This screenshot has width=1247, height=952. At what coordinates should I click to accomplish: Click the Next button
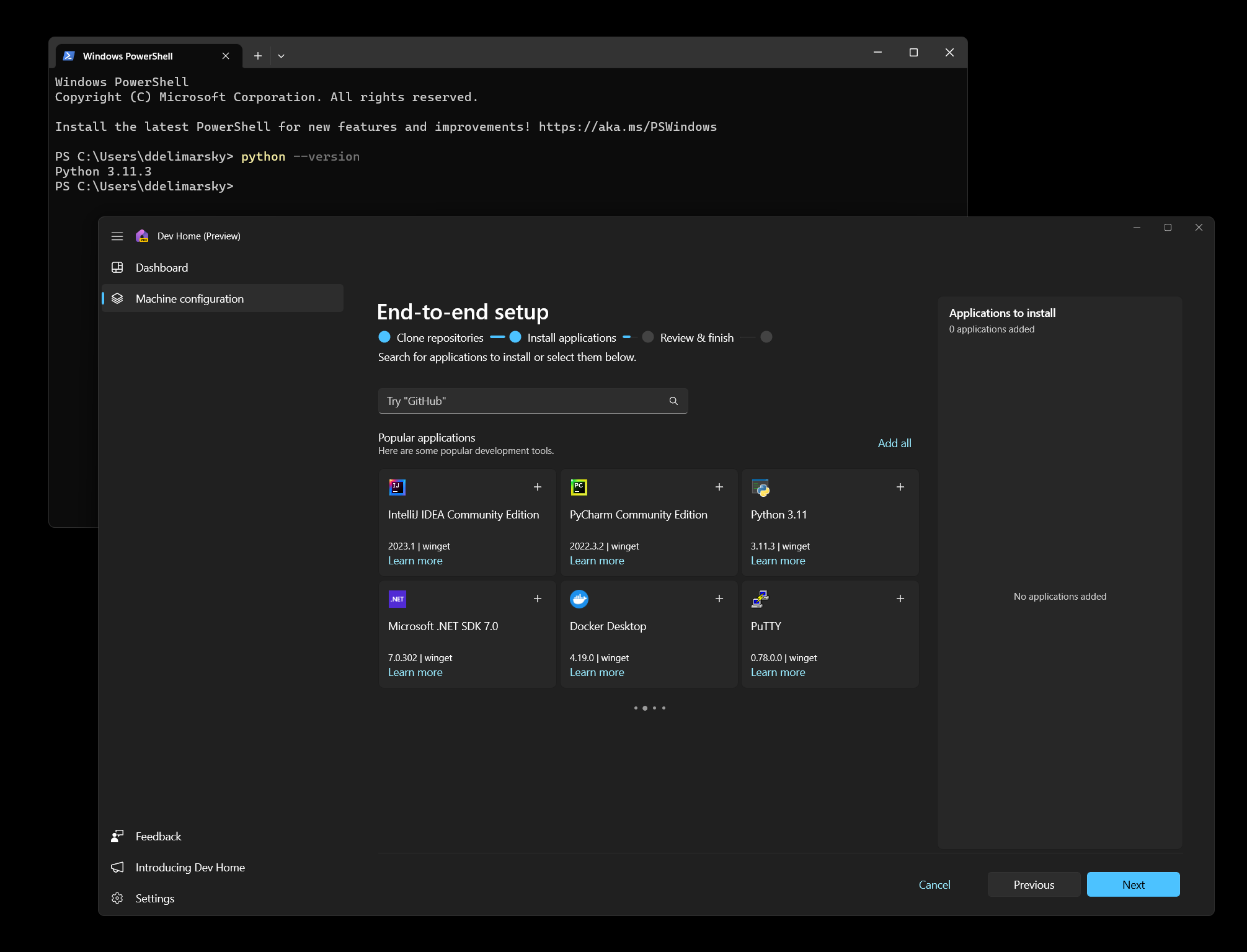coord(1133,884)
